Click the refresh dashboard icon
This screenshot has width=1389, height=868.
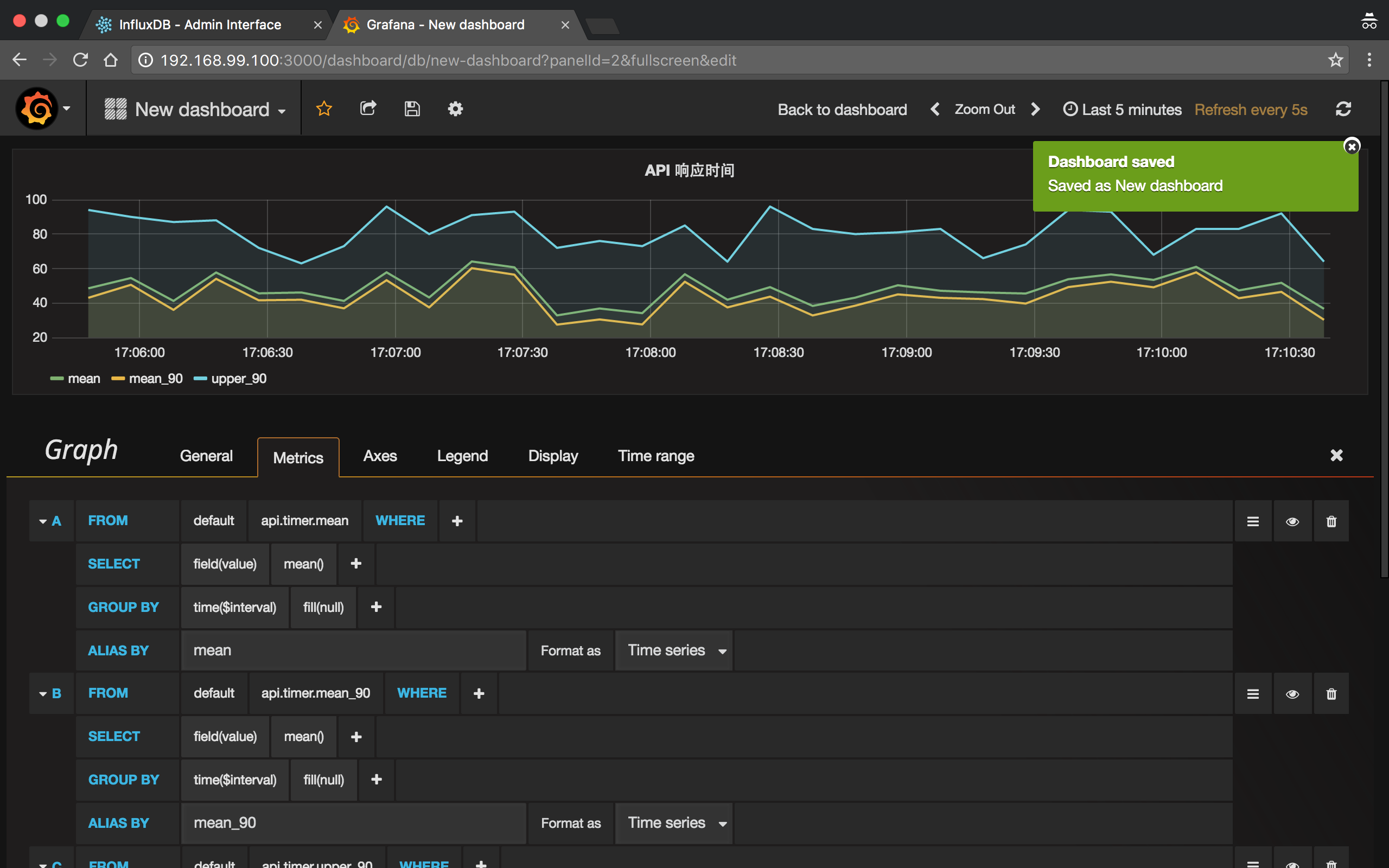1343,109
